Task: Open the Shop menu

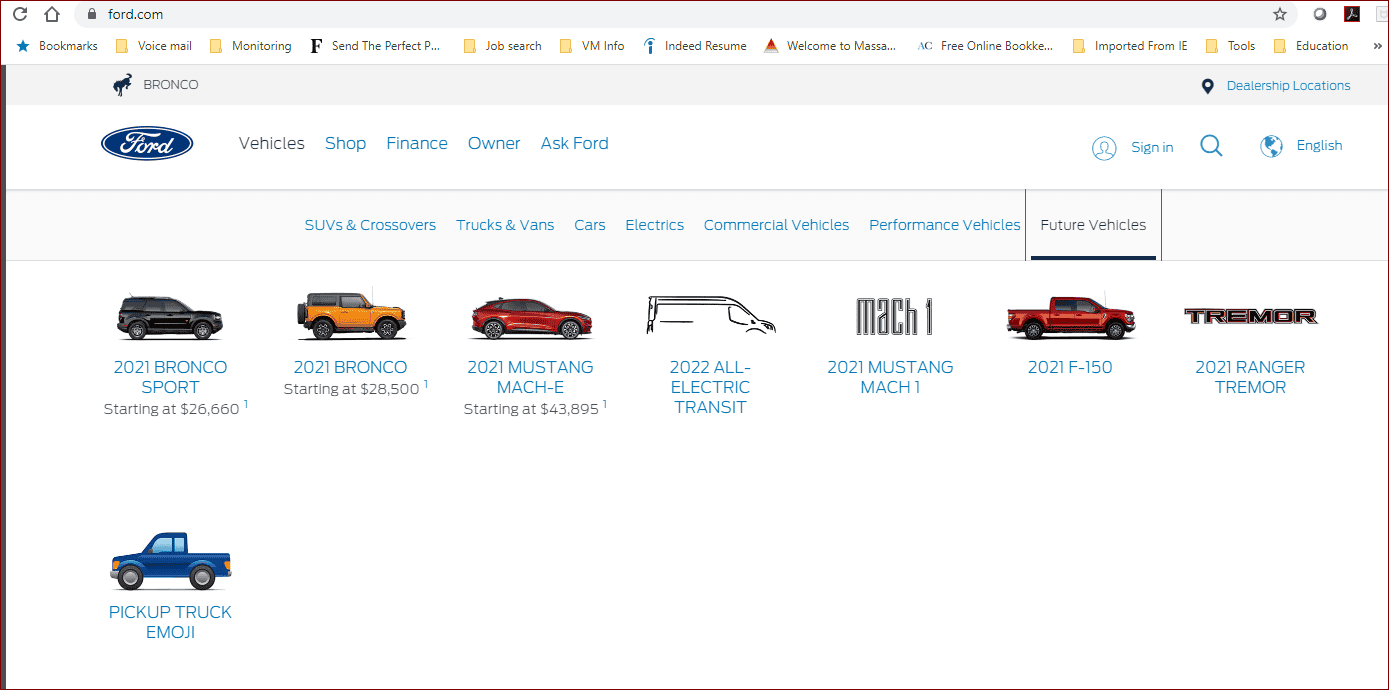Action: tap(345, 143)
